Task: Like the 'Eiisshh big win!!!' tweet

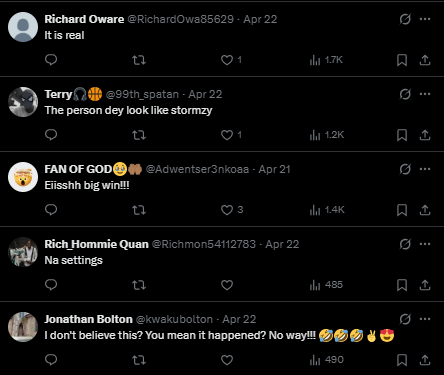Action: click(x=227, y=210)
